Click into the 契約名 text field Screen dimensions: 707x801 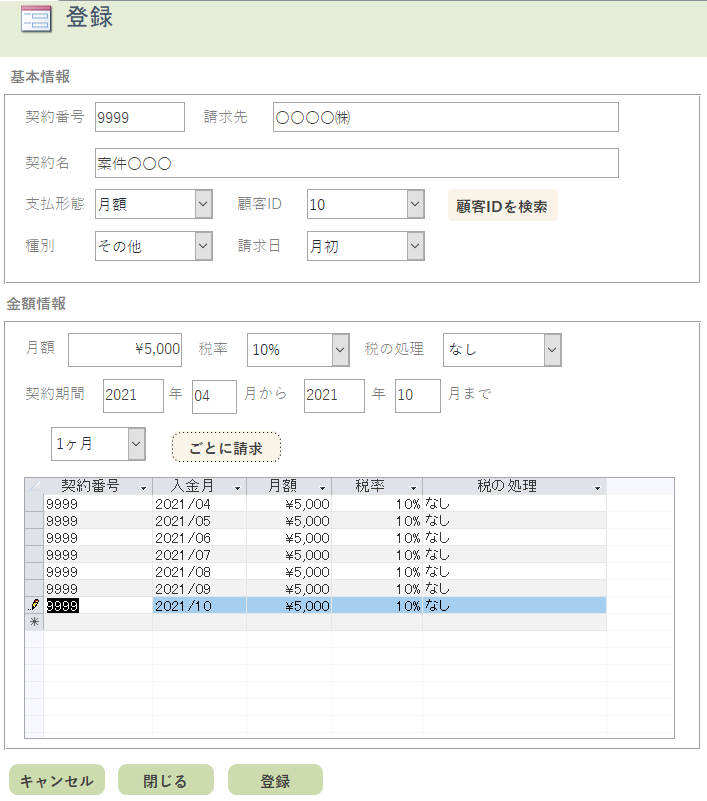[x=356, y=163]
